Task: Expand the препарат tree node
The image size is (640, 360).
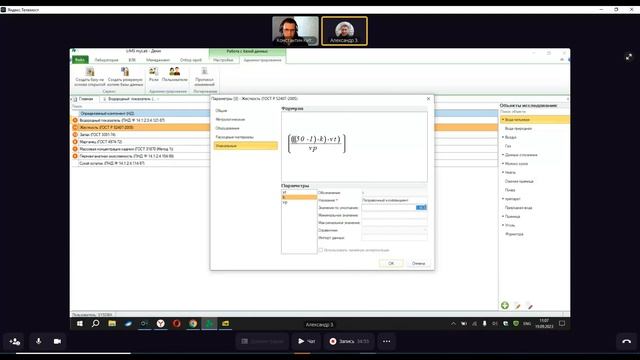Action: click(x=503, y=199)
